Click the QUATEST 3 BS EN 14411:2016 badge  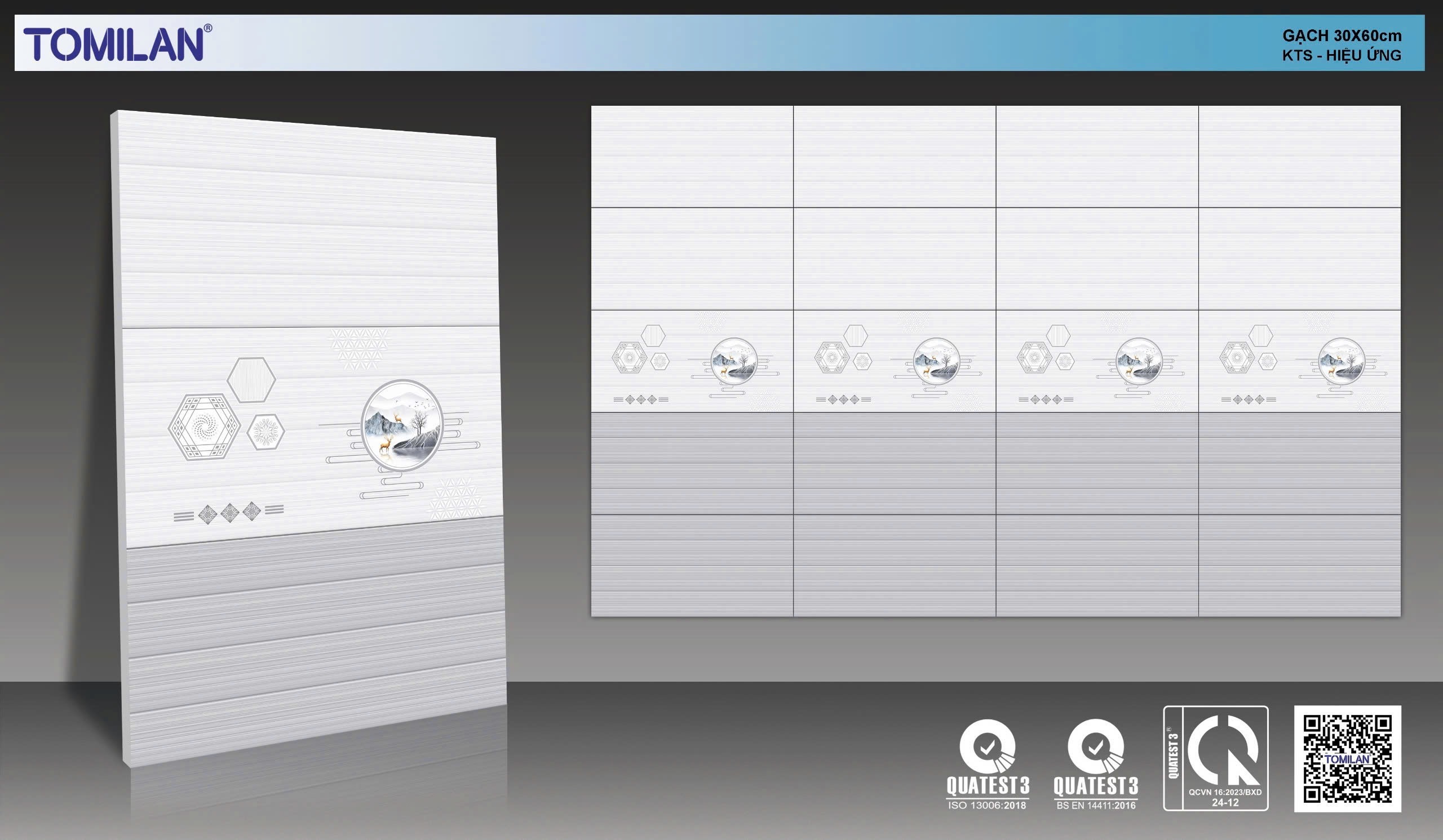pyautogui.click(x=1095, y=764)
